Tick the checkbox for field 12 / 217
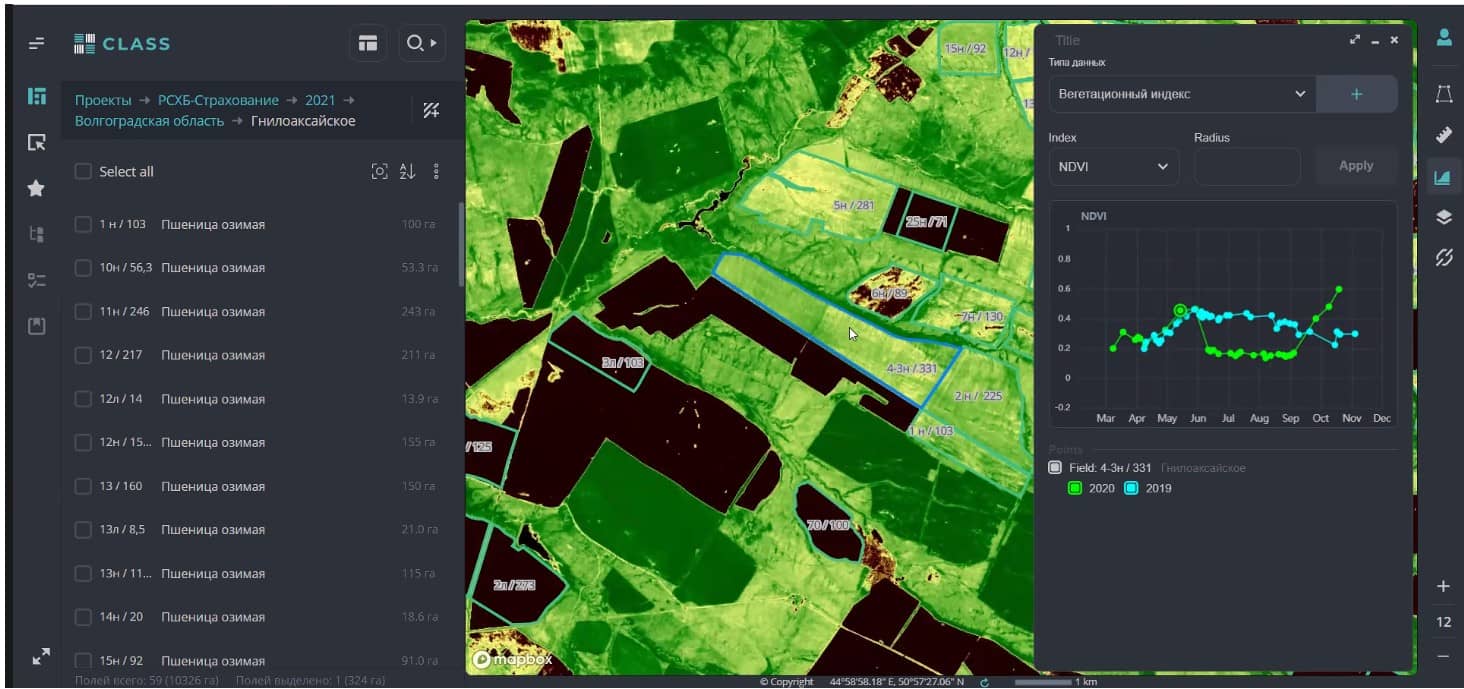 pos(84,356)
